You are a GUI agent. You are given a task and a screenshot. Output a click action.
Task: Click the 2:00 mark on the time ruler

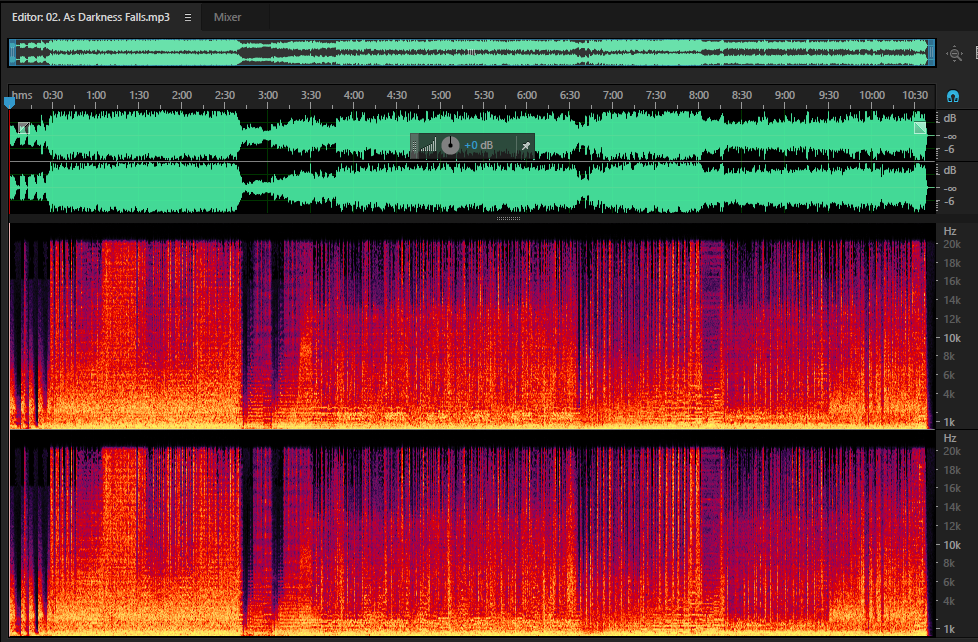point(182,95)
